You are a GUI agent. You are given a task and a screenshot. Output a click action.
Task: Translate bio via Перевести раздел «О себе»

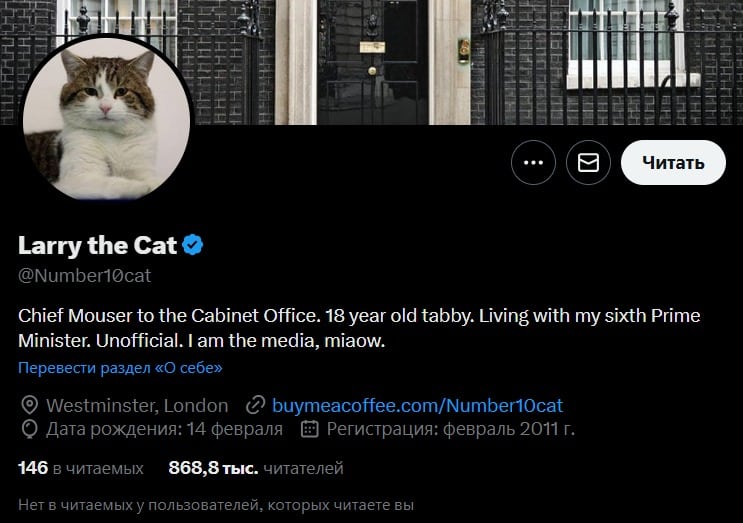(x=120, y=368)
